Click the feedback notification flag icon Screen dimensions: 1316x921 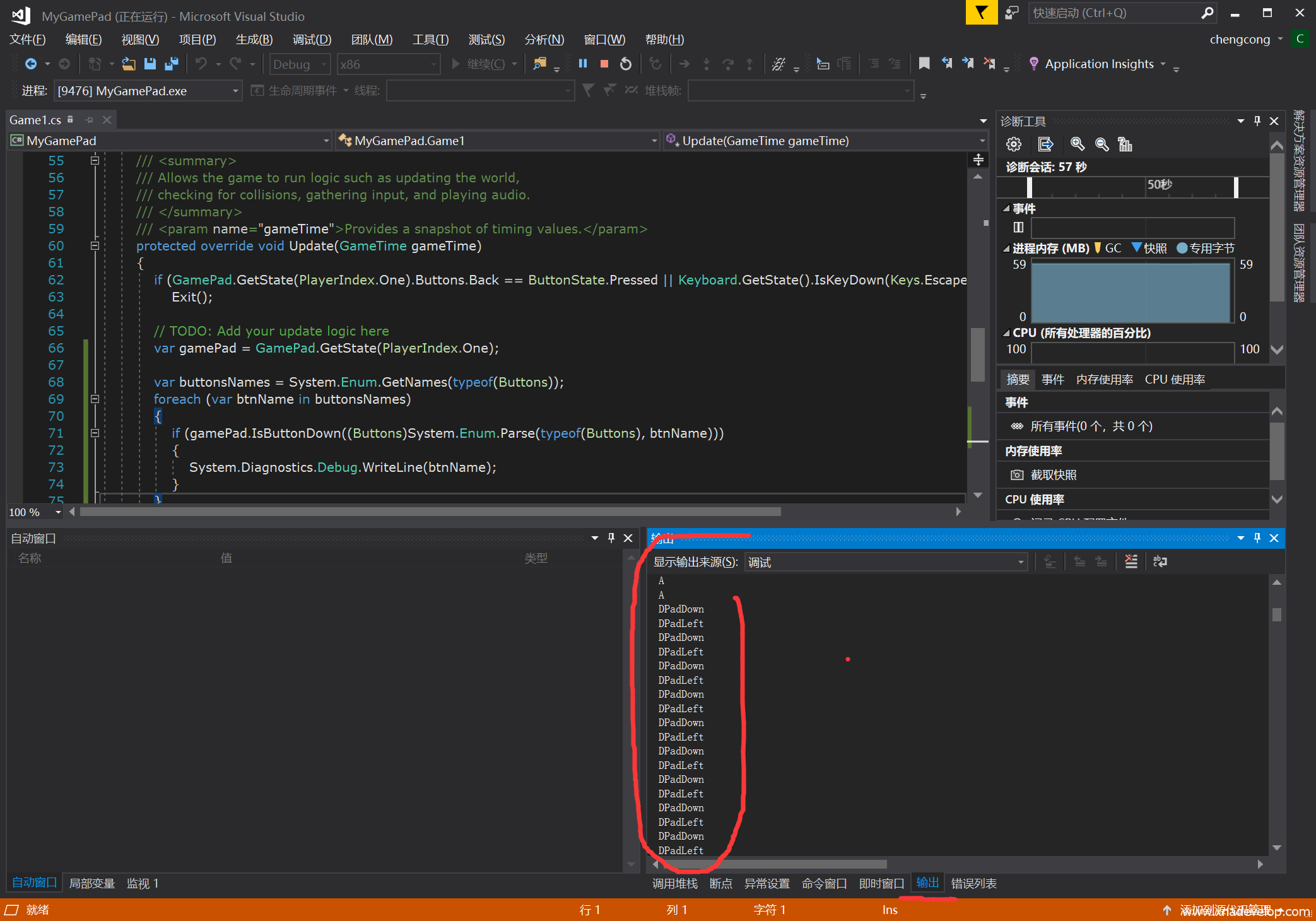pyautogui.click(x=981, y=13)
